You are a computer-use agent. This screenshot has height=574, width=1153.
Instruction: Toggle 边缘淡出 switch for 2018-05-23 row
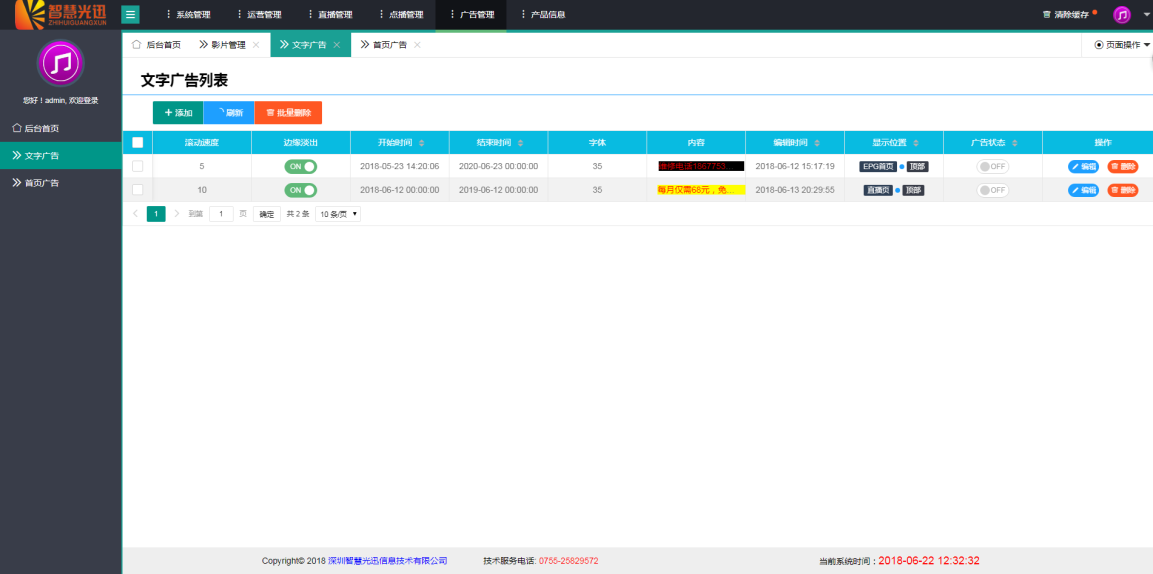pos(301,166)
